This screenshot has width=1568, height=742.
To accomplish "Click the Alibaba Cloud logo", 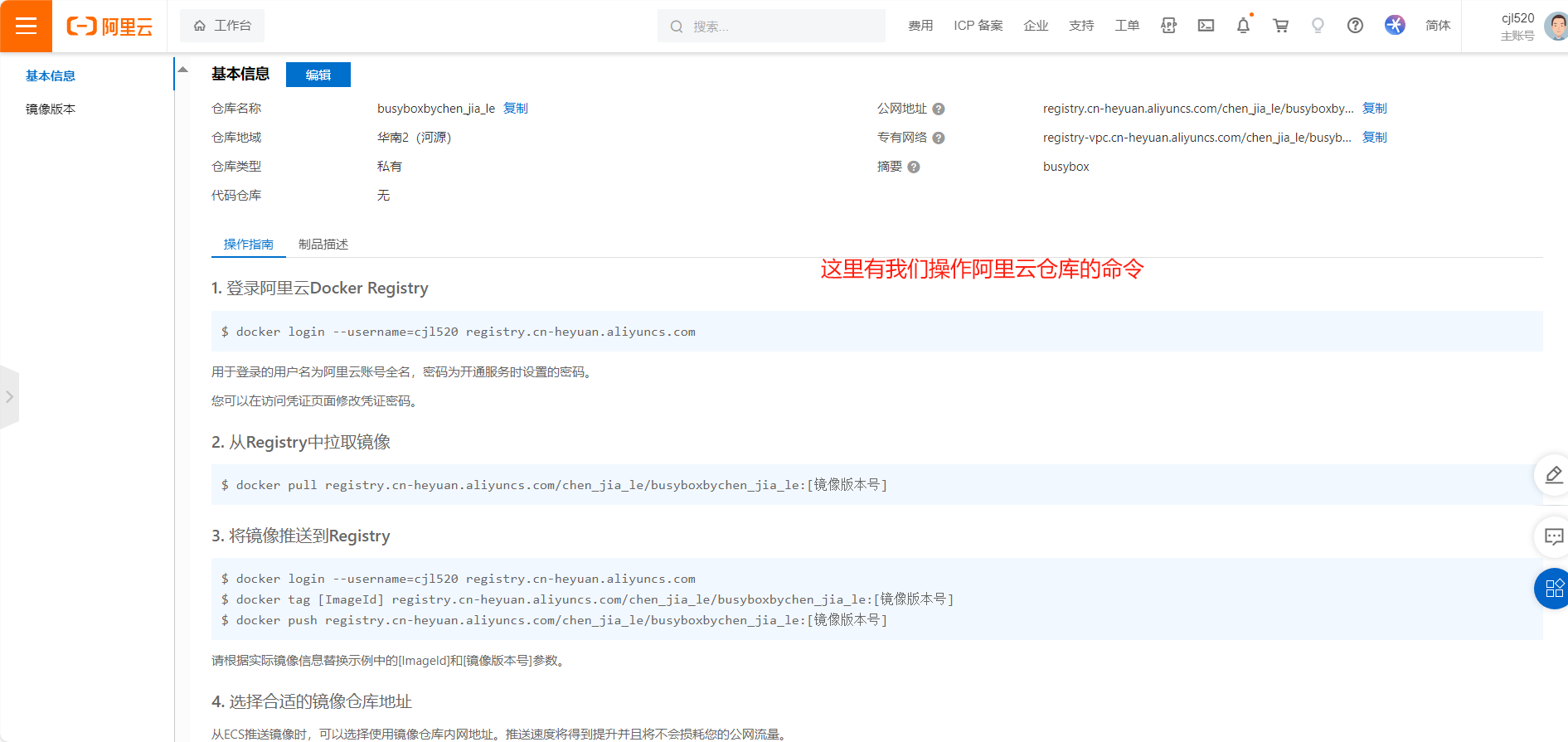I will click(109, 27).
